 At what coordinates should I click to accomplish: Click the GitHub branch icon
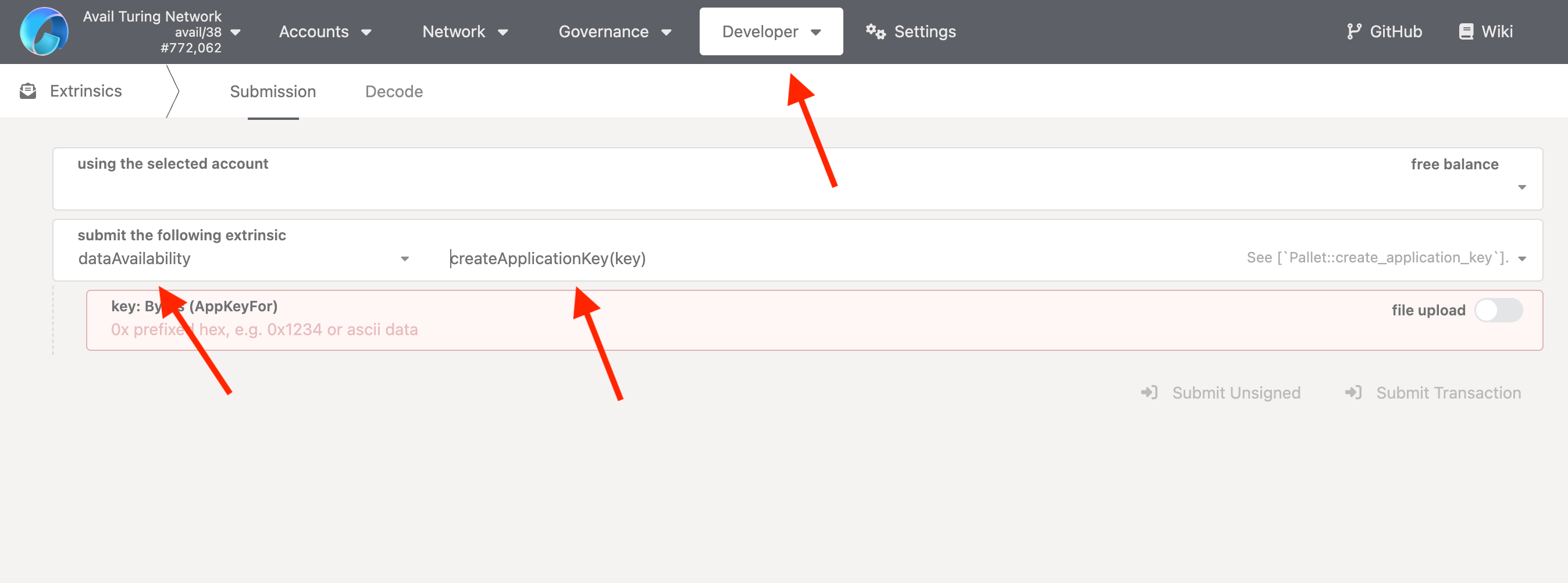[x=1353, y=31]
